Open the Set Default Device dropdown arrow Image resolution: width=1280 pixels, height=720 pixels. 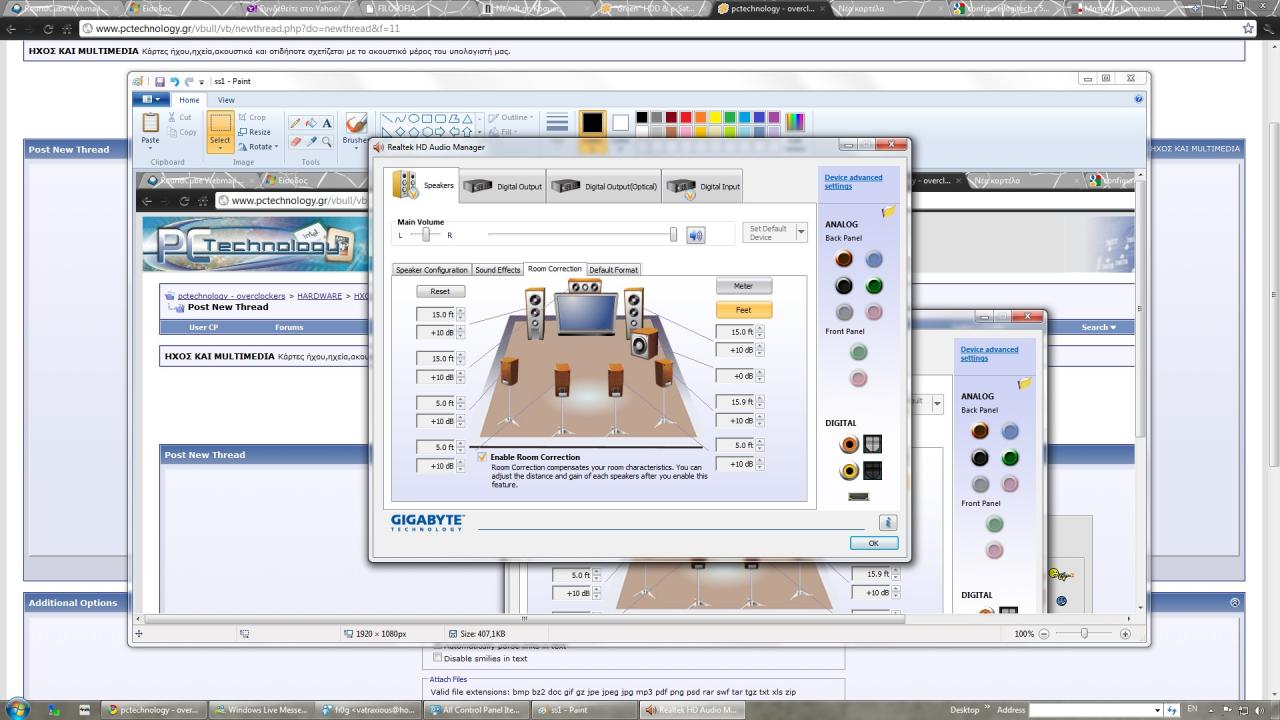tap(801, 232)
